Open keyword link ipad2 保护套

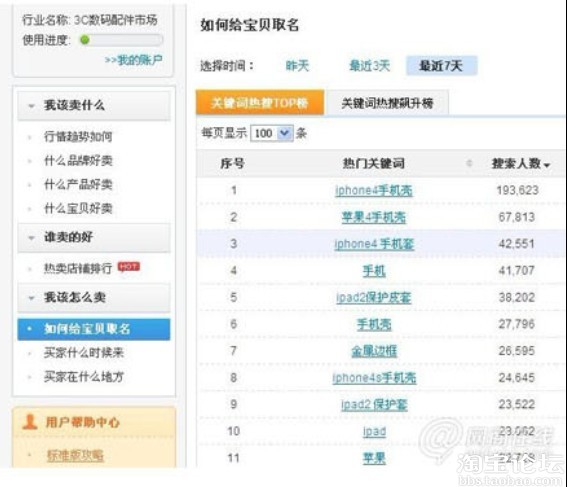(374, 405)
